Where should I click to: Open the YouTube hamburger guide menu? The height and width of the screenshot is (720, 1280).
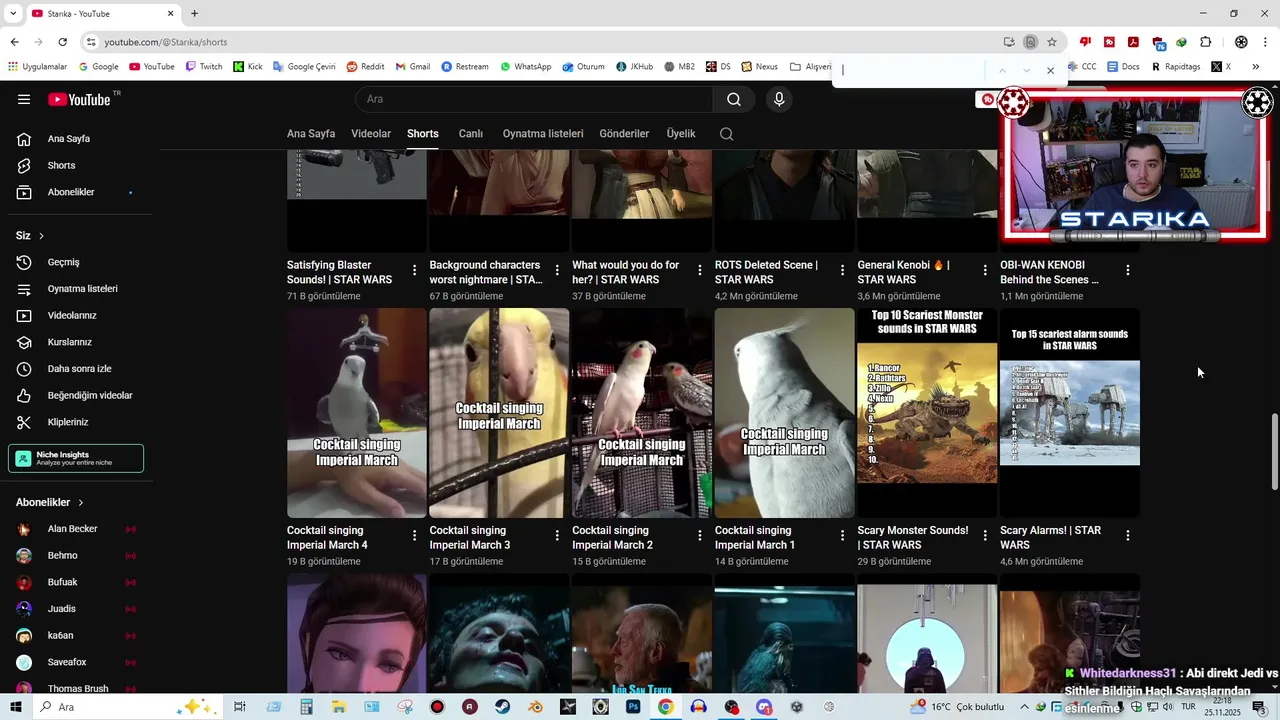pyautogui.click(x=24, y=99)
